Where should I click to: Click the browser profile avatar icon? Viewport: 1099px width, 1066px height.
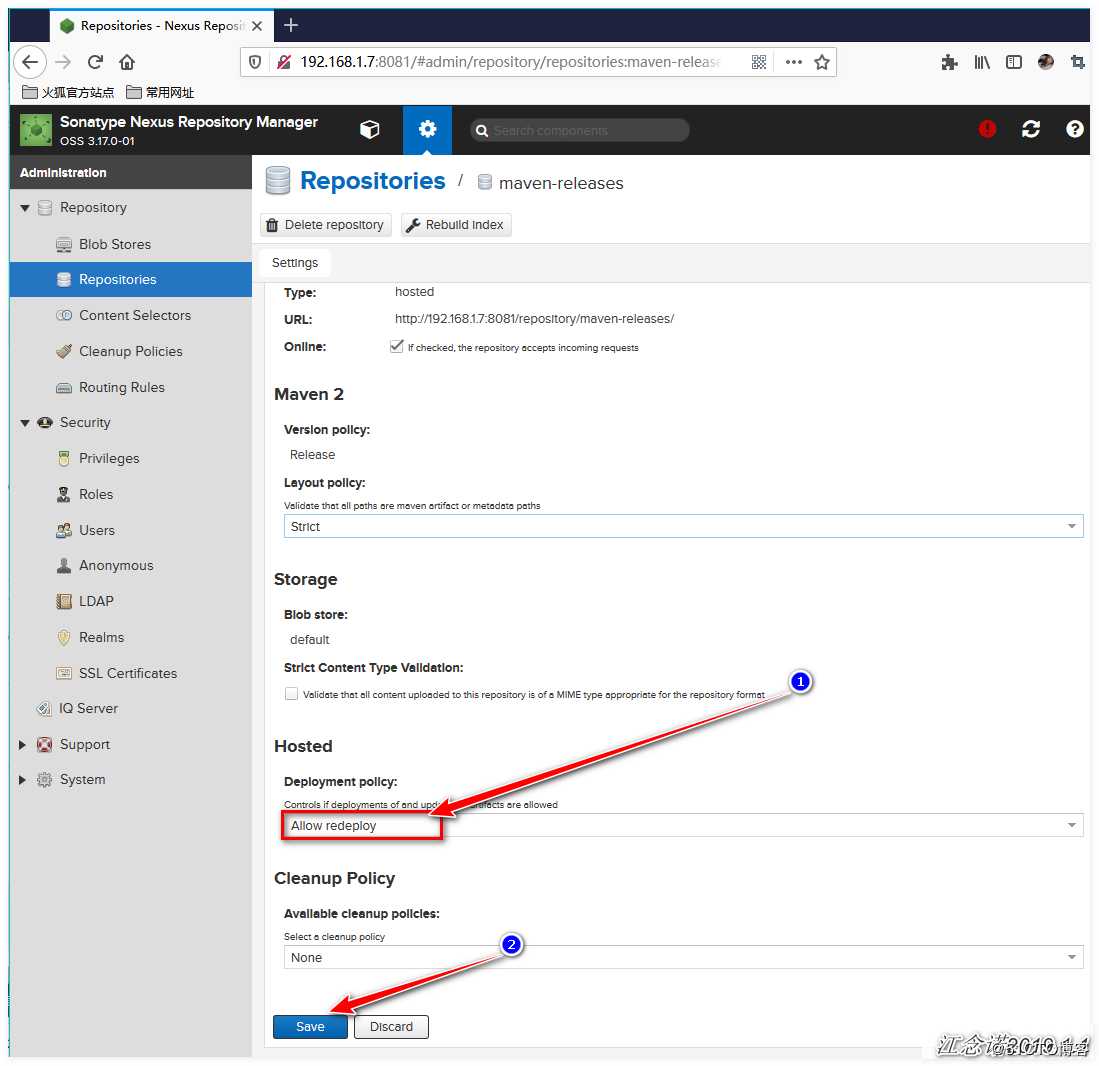point(1046,62)
